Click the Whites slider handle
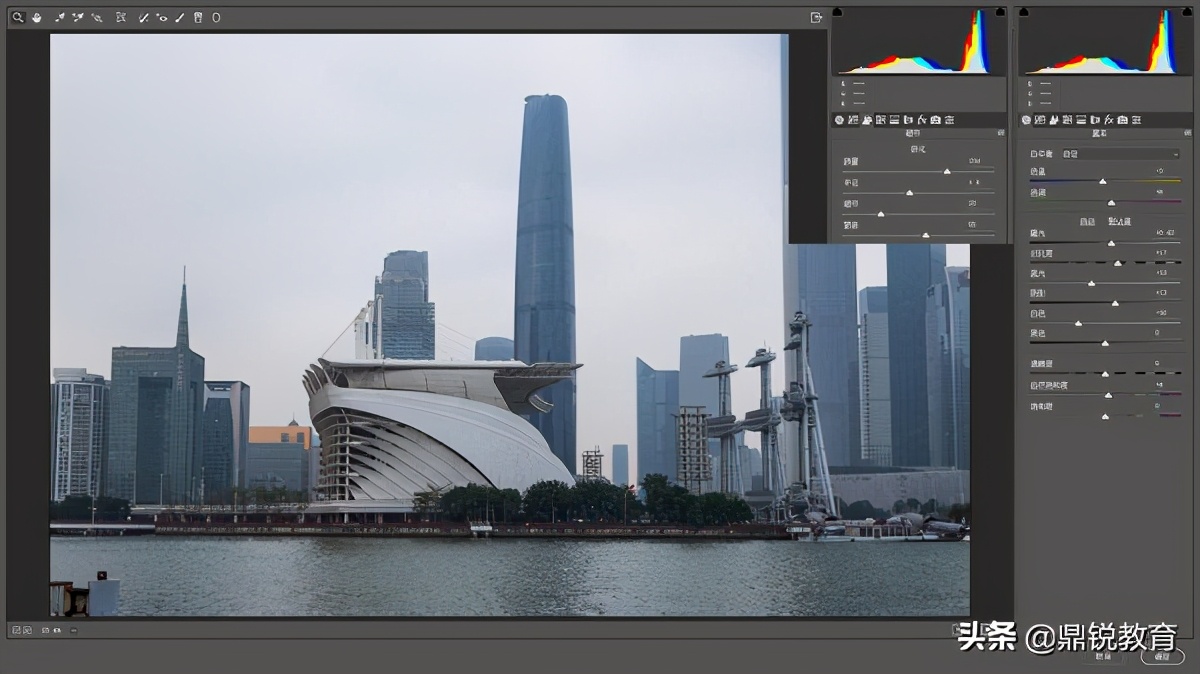 pos(1078,323)
